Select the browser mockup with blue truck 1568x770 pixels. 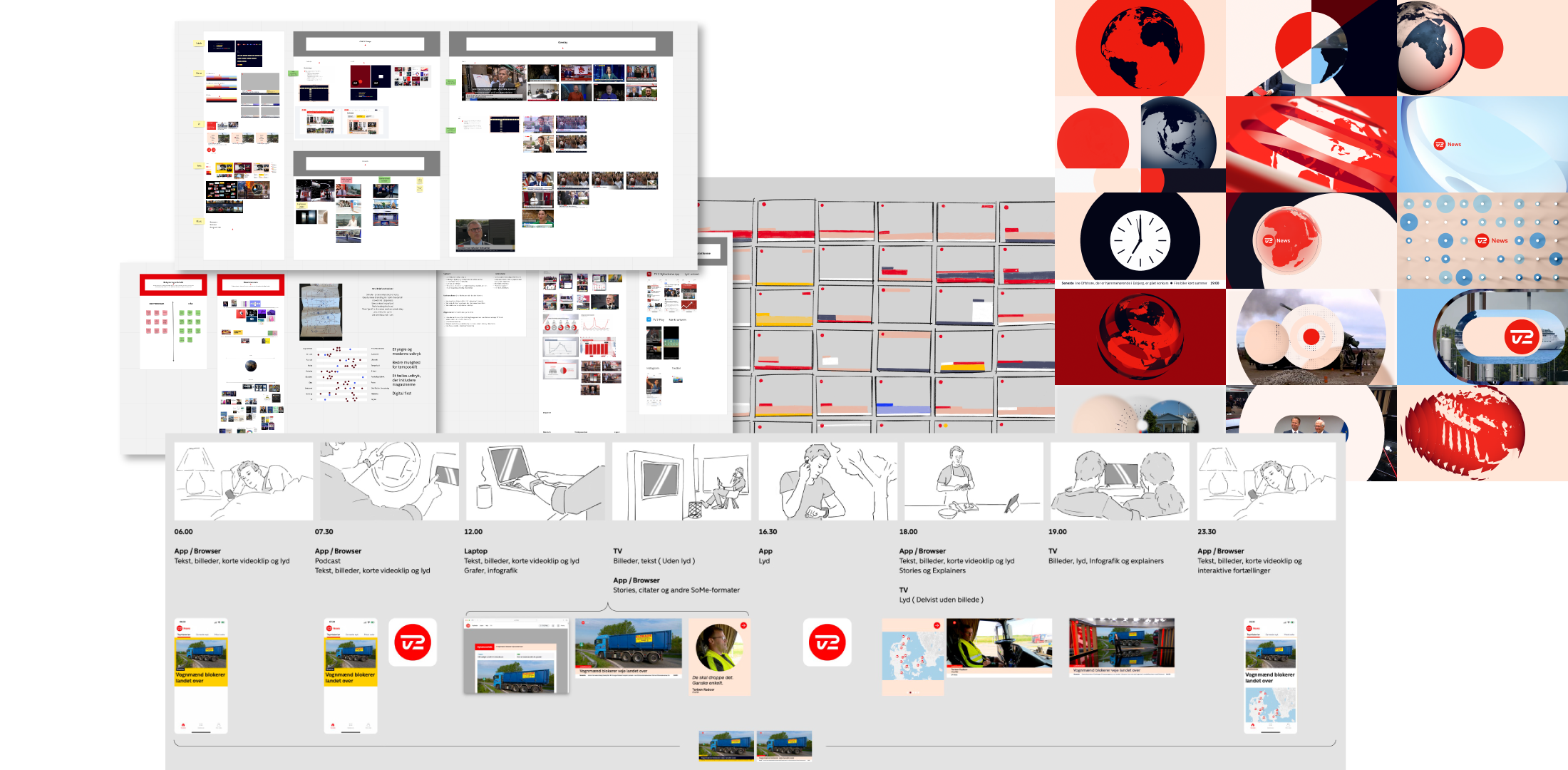point(516,656)
